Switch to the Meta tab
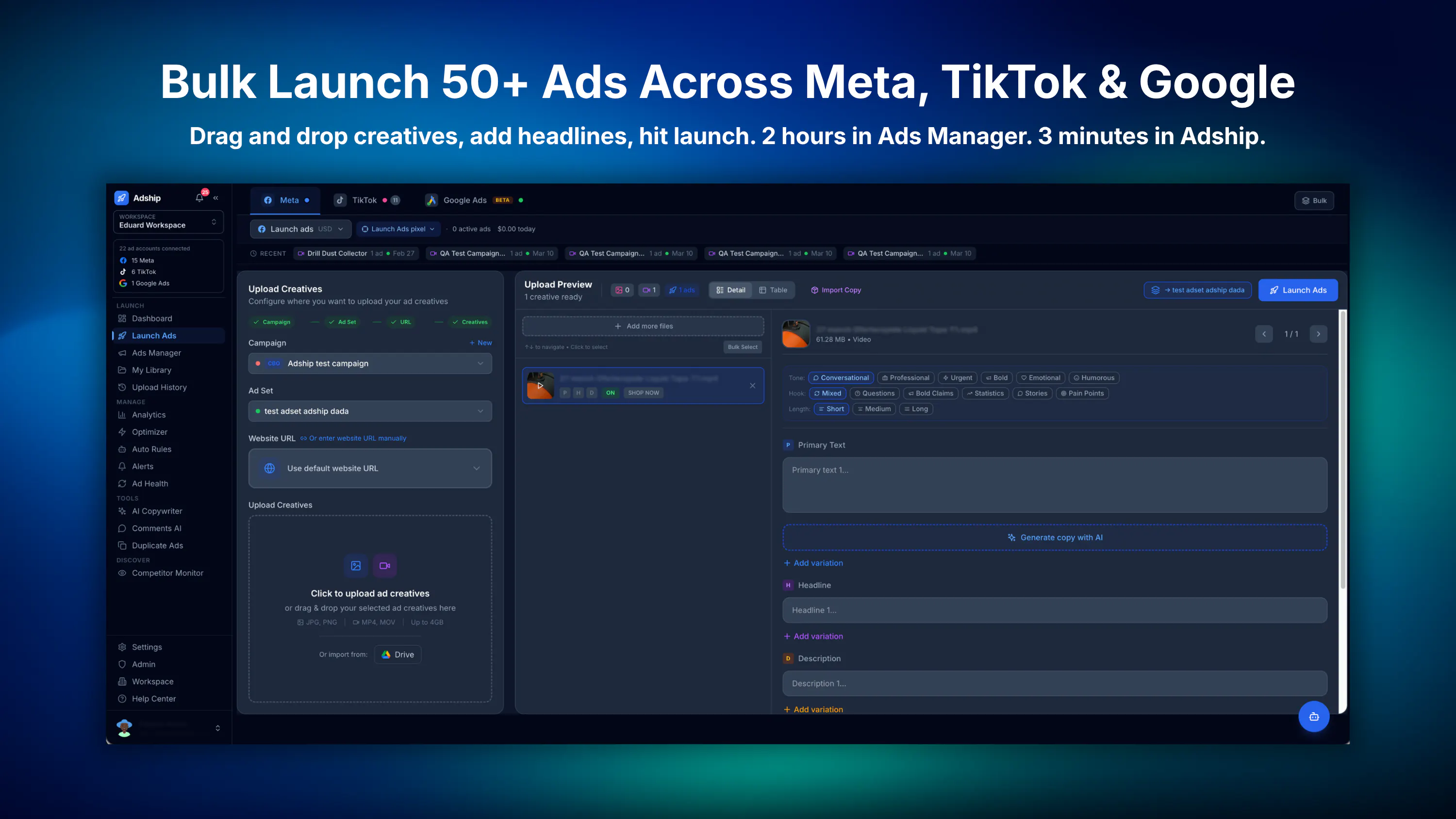 pos(286,200)
